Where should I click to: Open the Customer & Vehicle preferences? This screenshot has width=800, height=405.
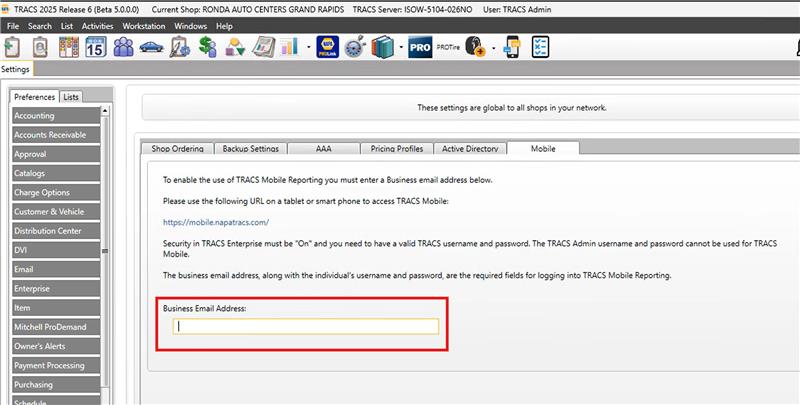click(x=56, y=212)
